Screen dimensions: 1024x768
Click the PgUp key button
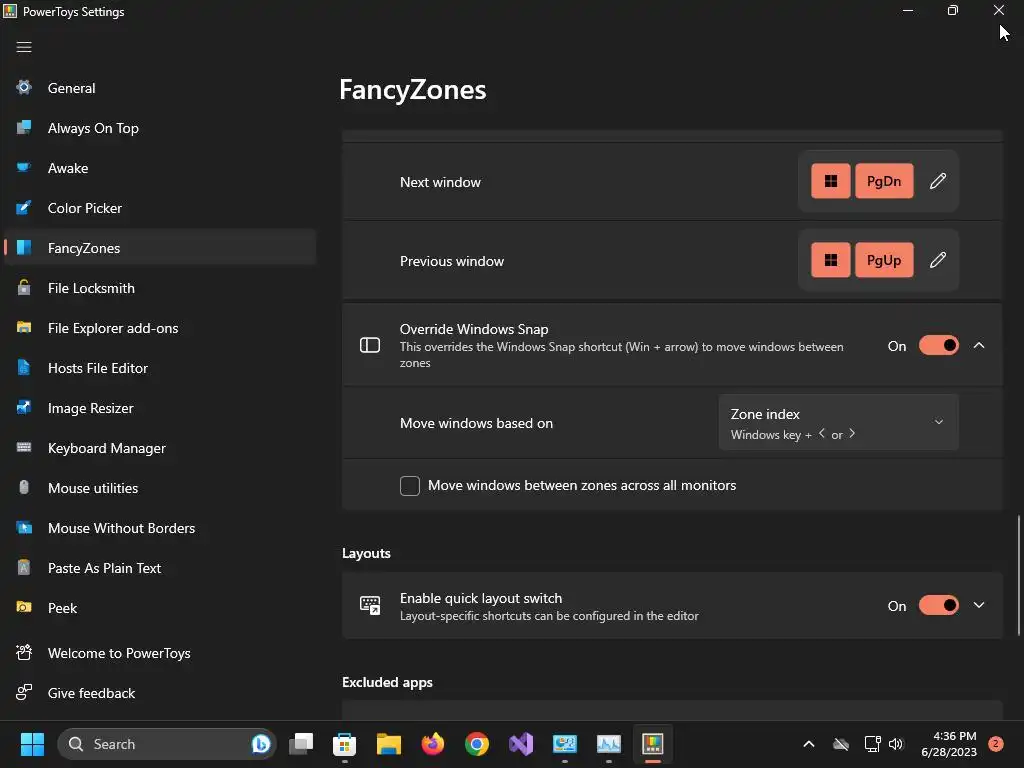[884, 260]
